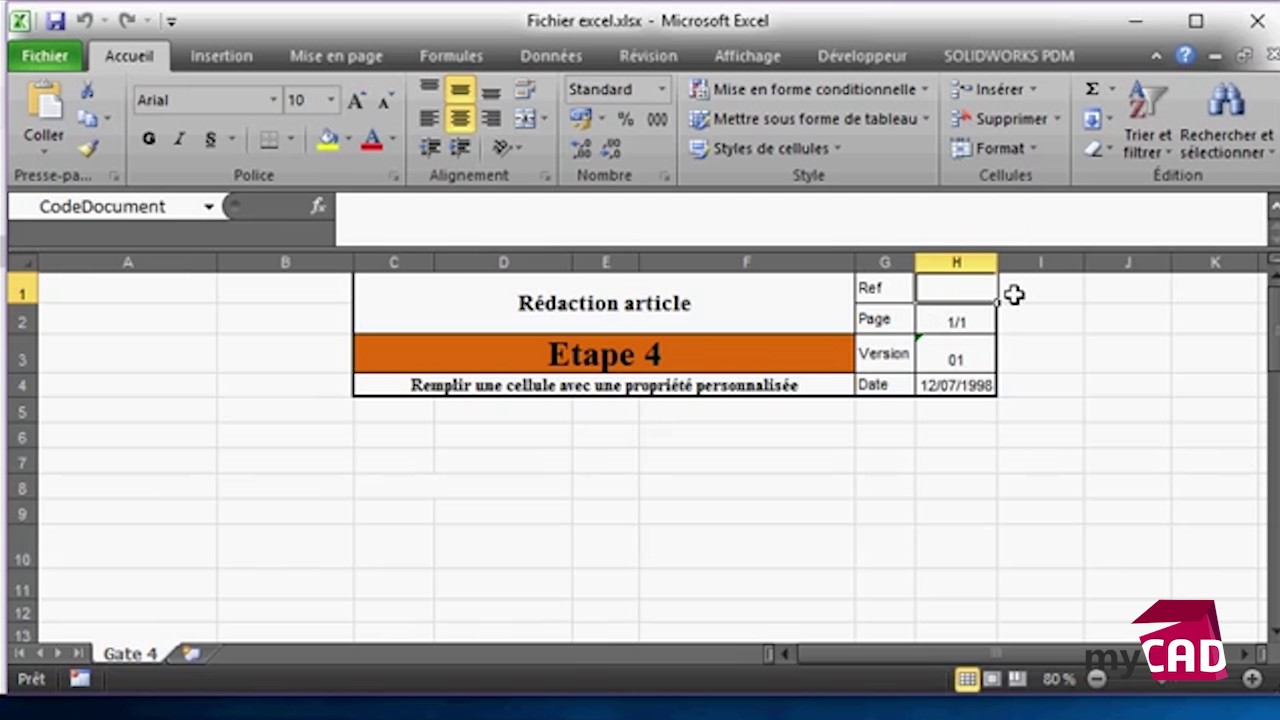Viewport: 1280px width, 720px height.
Task: Apply thousands separator 000 format
Action: click(x=657, y=119)
